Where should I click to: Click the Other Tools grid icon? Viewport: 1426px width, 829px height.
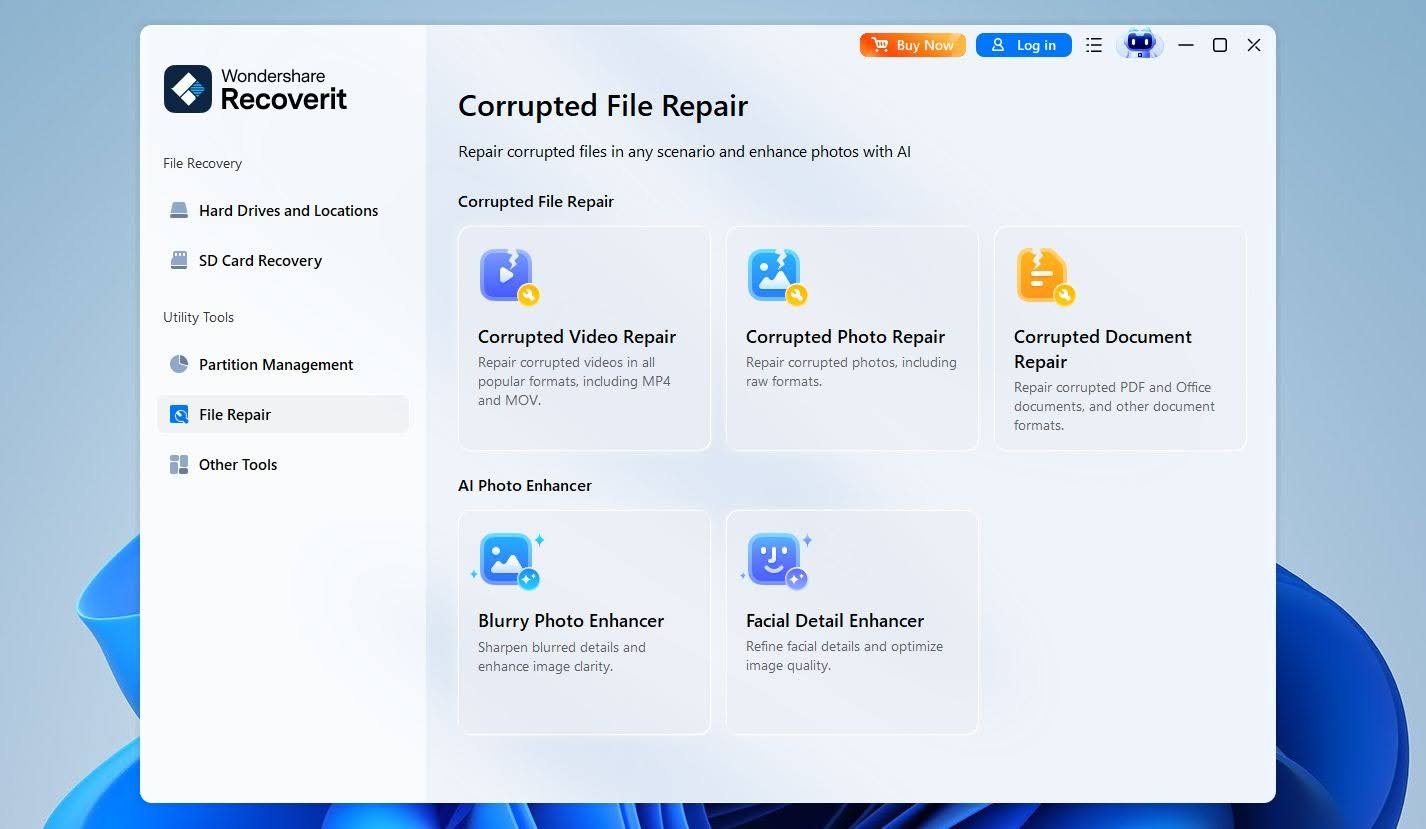[179, 464]
